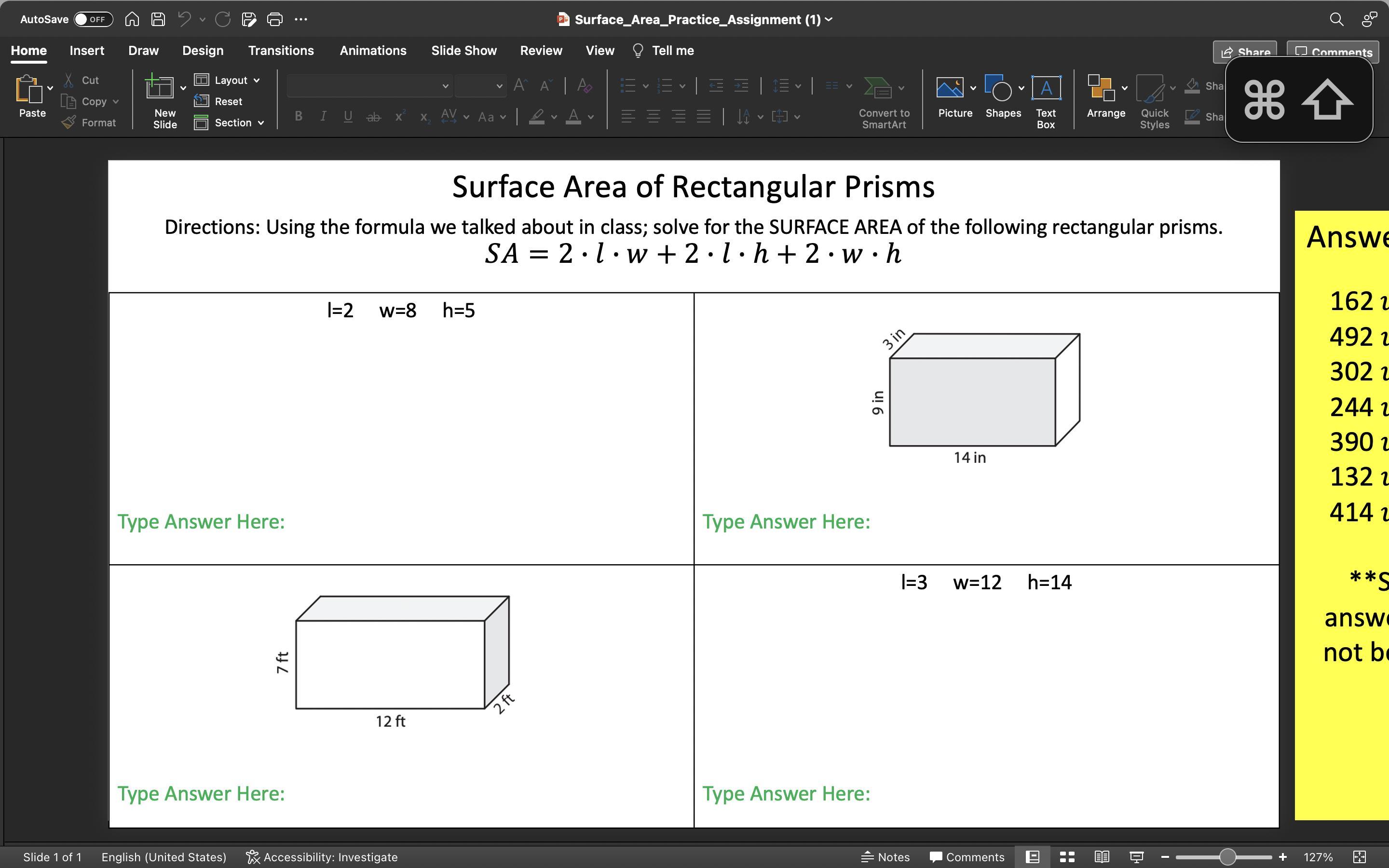Click the Print icon in quick access toolbar
Screen dimensions: 1389x868
275,19
